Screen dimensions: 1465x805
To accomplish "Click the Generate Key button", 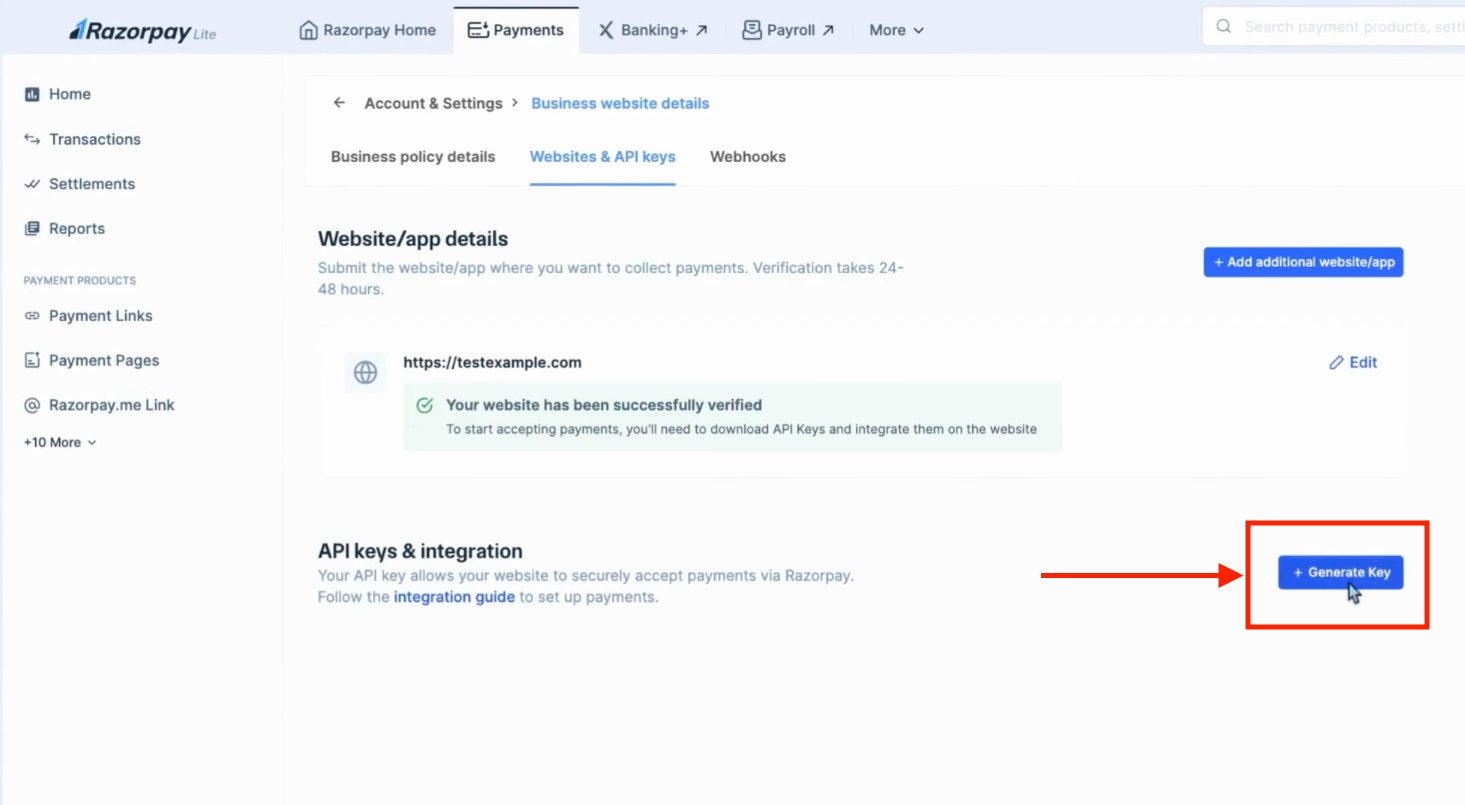I will (x=1340, y=572).
